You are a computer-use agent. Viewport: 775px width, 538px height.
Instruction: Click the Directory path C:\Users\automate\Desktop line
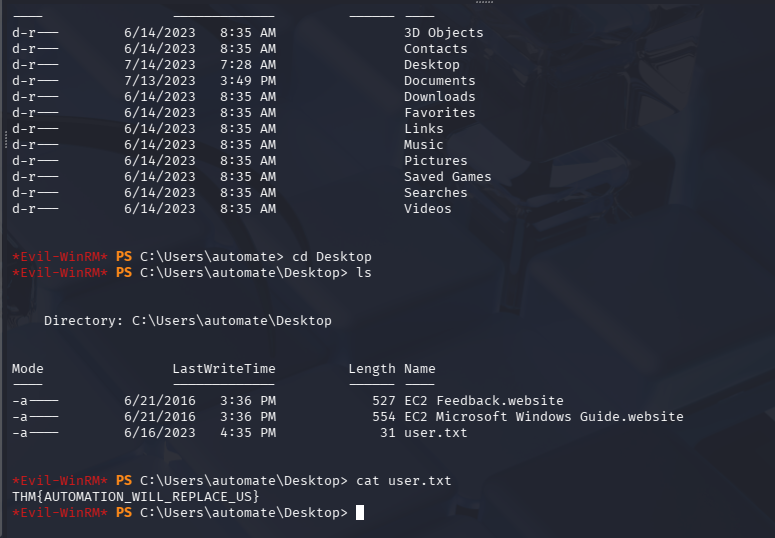click(x=188, y=321)
